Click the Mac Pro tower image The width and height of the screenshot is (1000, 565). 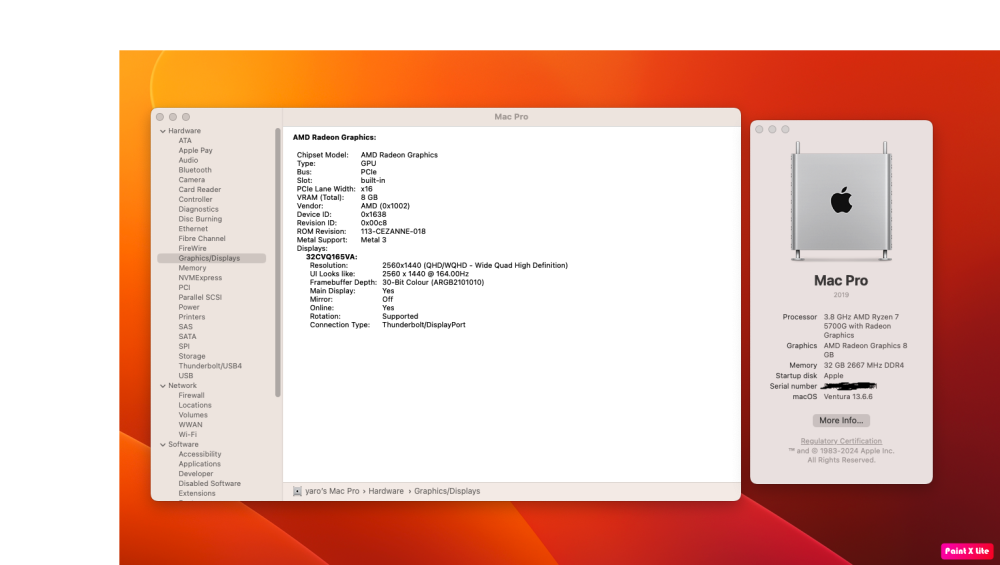pyautogui.click(x=841, y=201)
